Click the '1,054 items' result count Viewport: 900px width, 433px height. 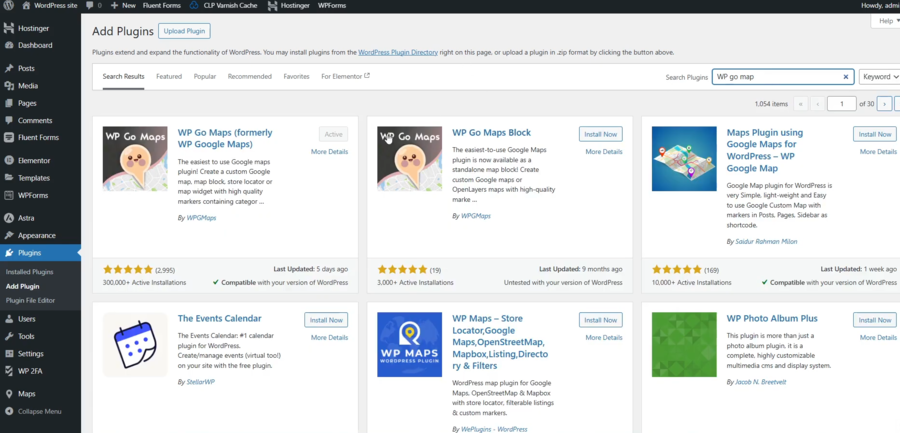(x=771, y=104)
